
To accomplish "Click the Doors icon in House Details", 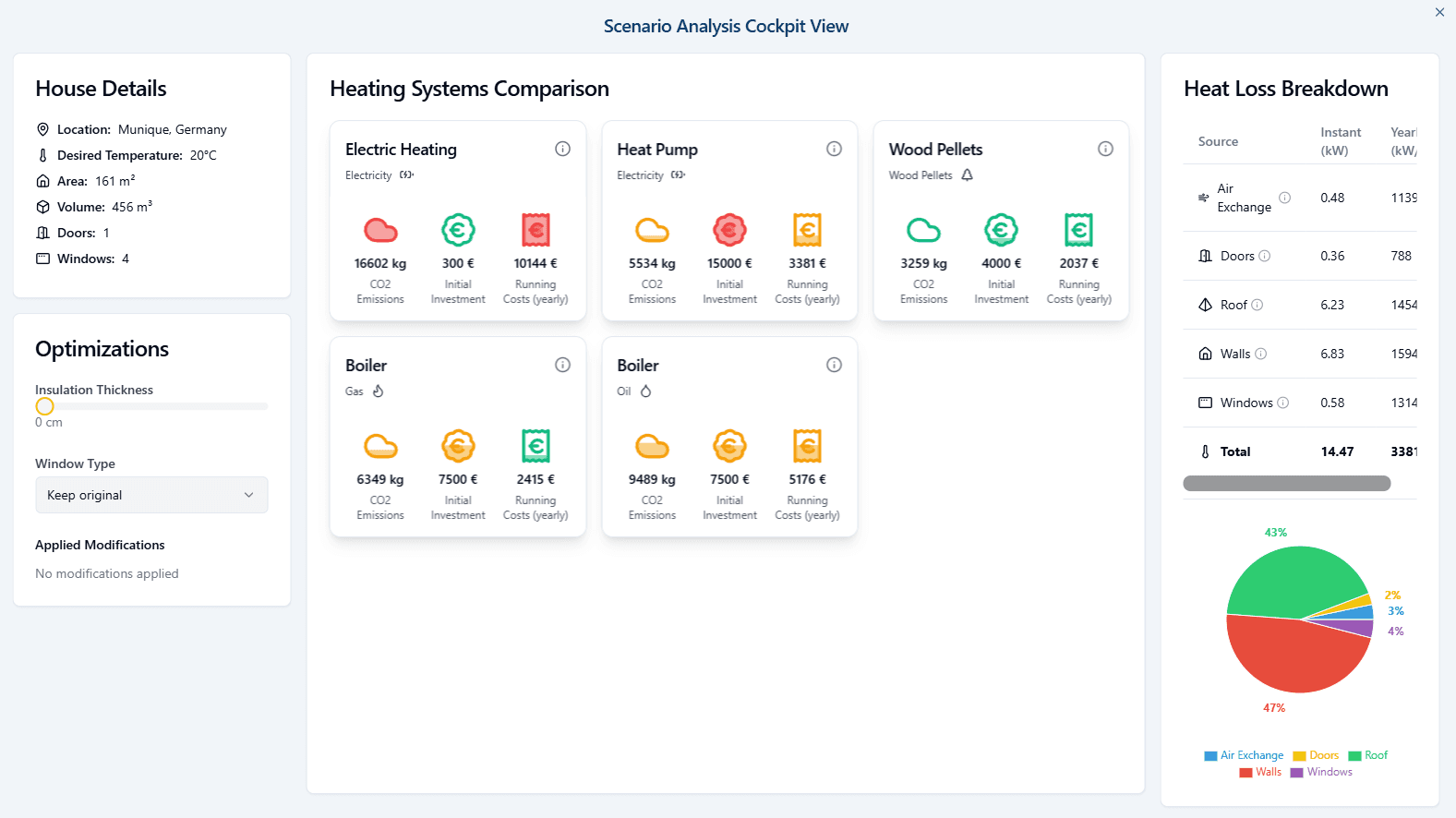I will (x=42, y=233).
